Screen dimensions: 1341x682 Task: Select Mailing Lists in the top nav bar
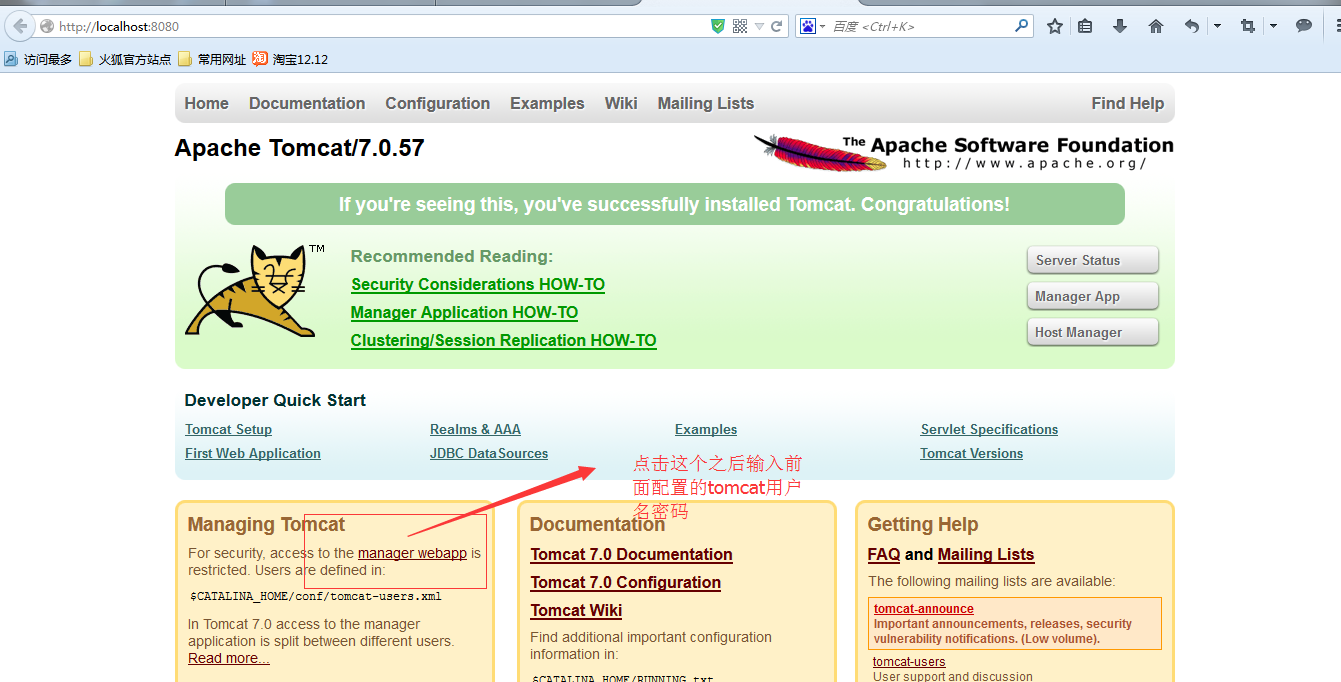pos(705,103)
